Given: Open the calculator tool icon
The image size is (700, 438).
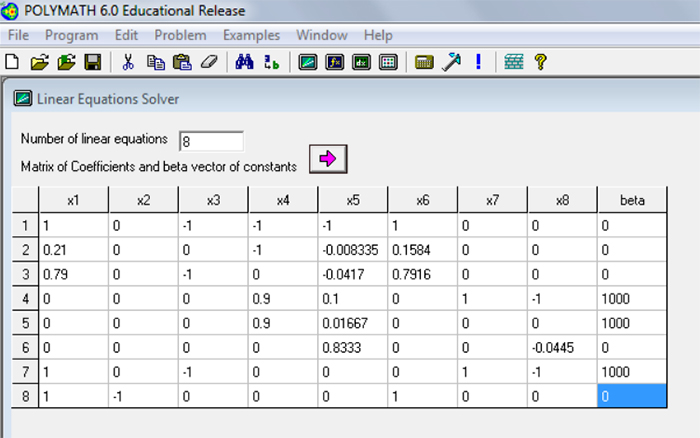Looking at the screenshot, I should (424, 62).
